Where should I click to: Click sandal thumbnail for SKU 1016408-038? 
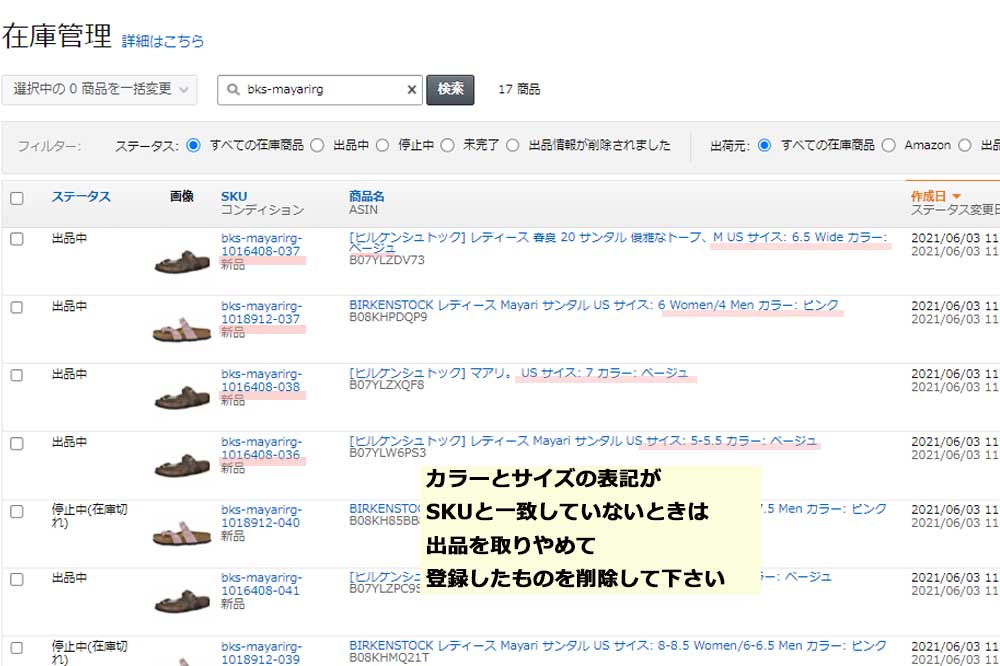(x=182, y=397)
